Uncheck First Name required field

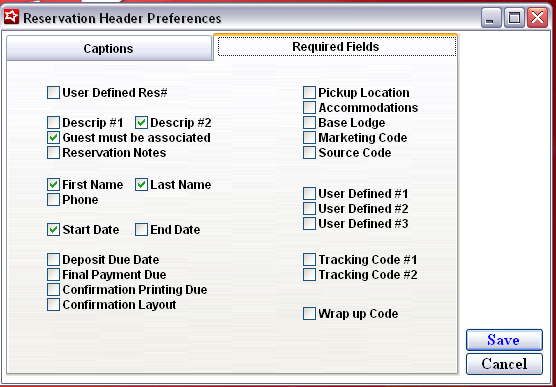click(53, 184)
